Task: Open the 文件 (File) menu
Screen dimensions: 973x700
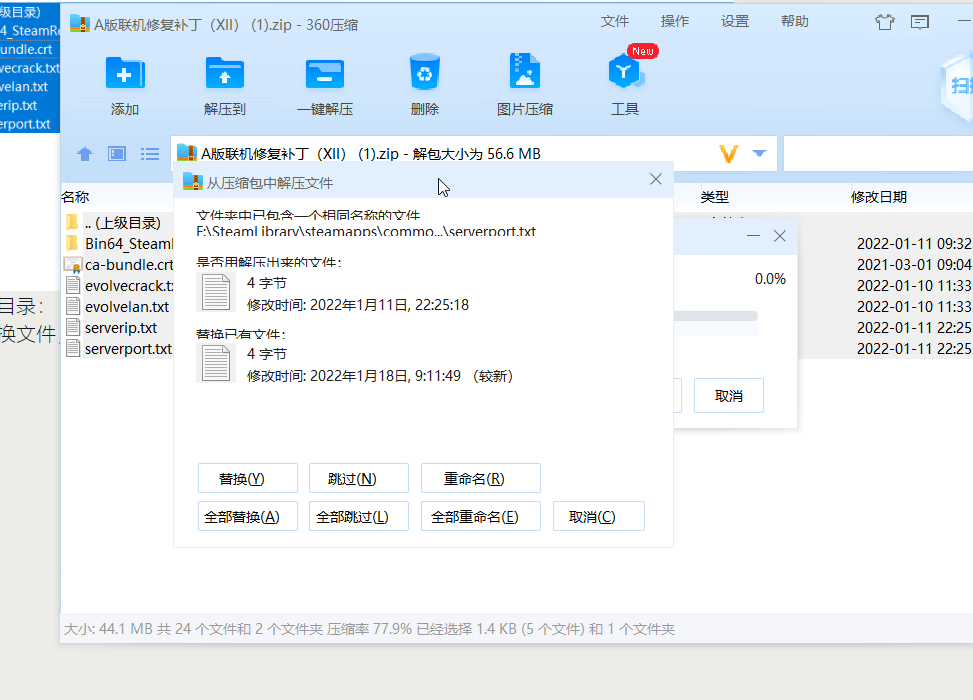Action: (x=614, y=21)
